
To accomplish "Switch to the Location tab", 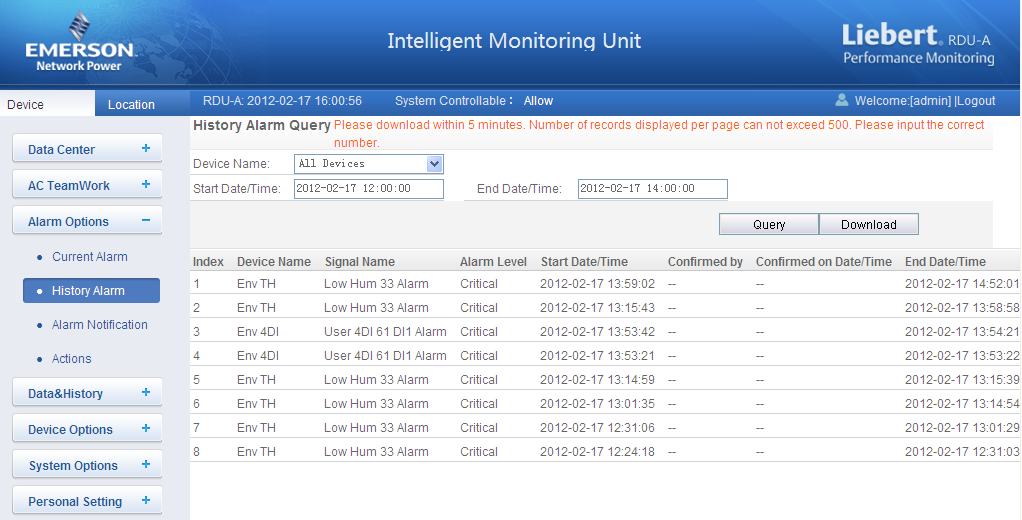I will [x=131, y=104].
